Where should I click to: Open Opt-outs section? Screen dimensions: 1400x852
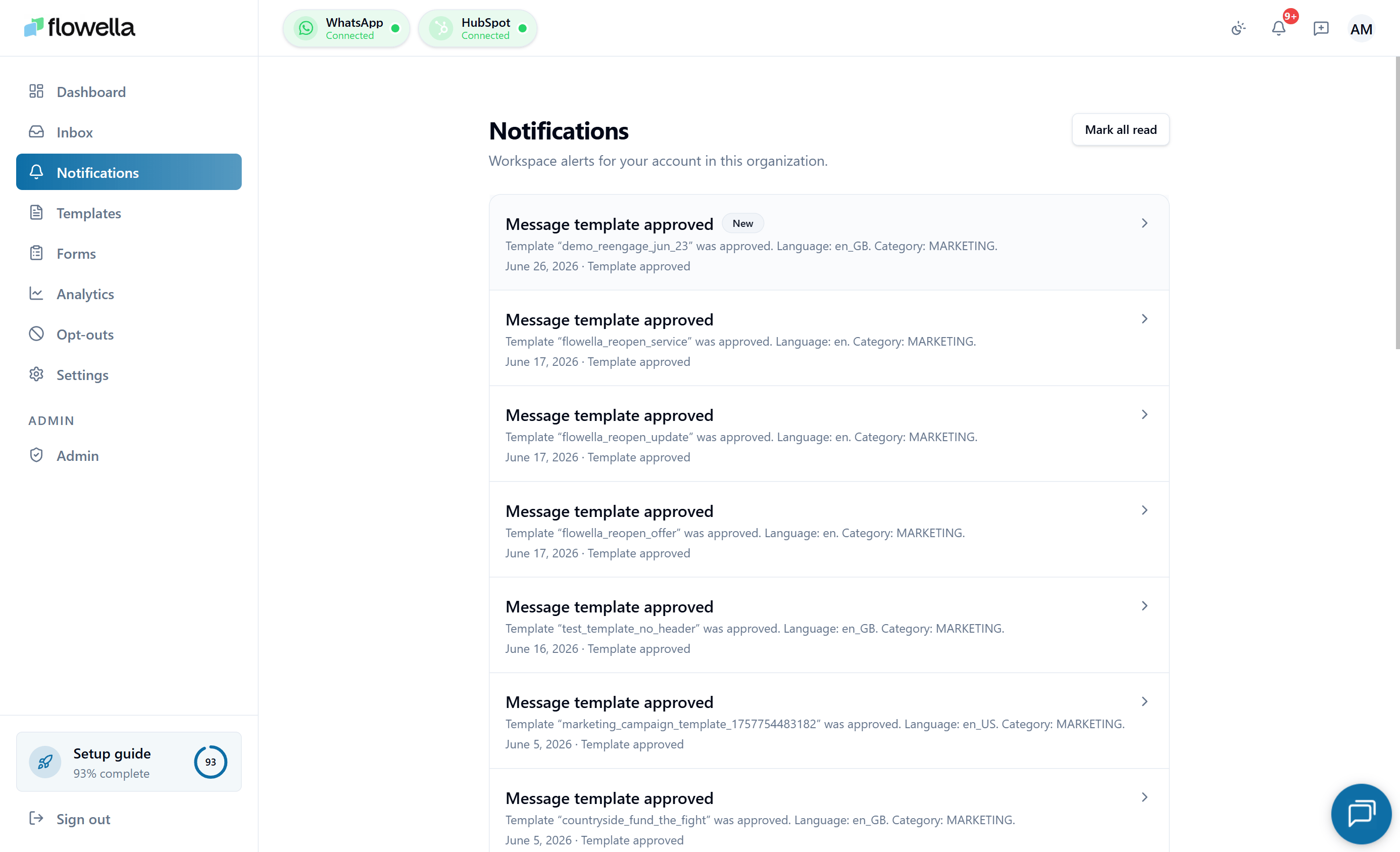point(128,334)
